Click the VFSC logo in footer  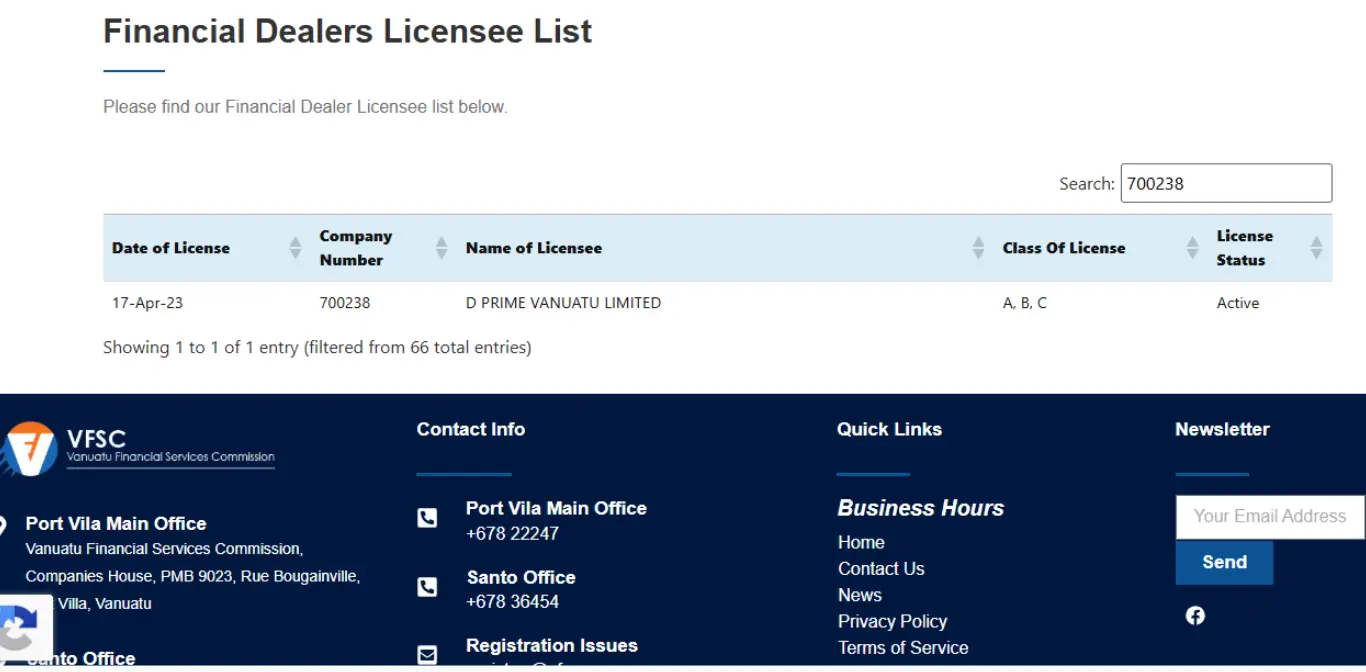click(x=138, y=449)
